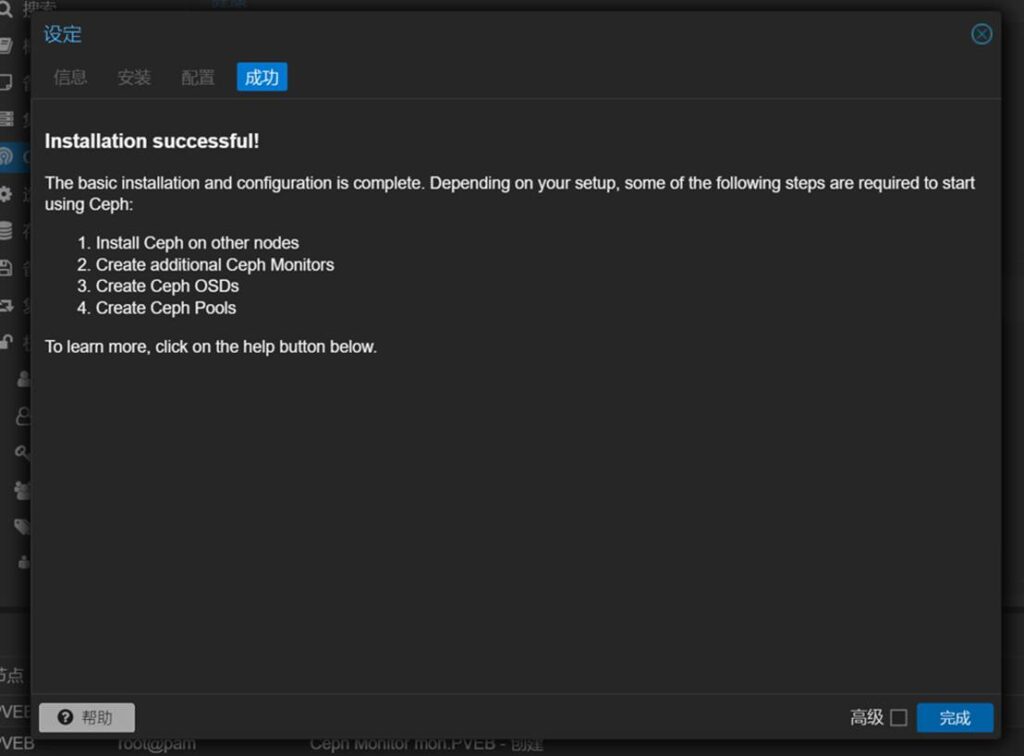Switch to the 配置 tab
Viewport: 1024px width, 756px height.
point(197,77)
